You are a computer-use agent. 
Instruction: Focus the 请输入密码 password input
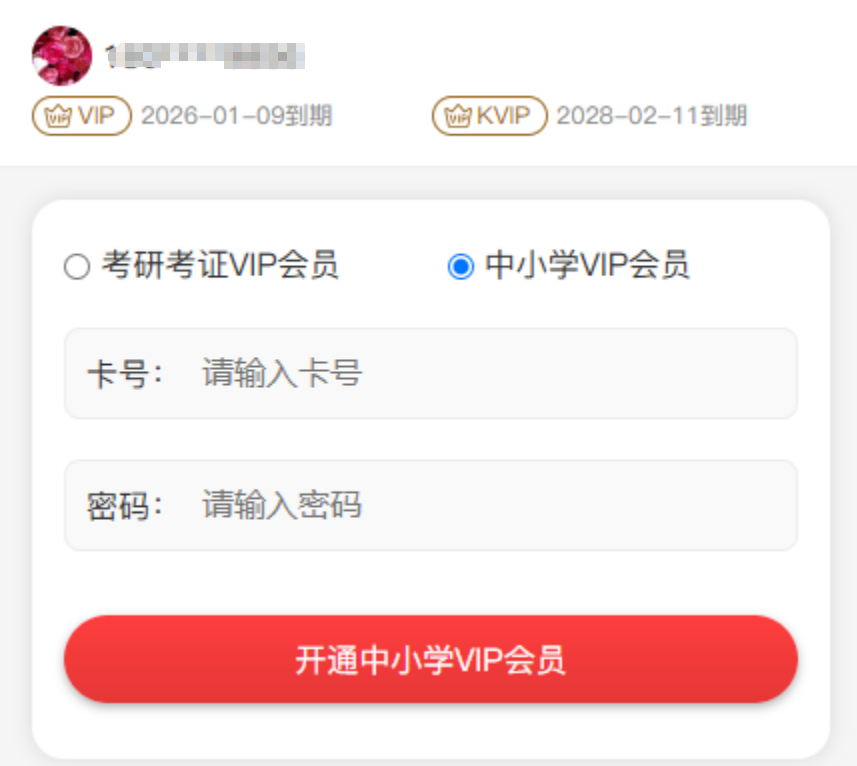click(431, 505)
